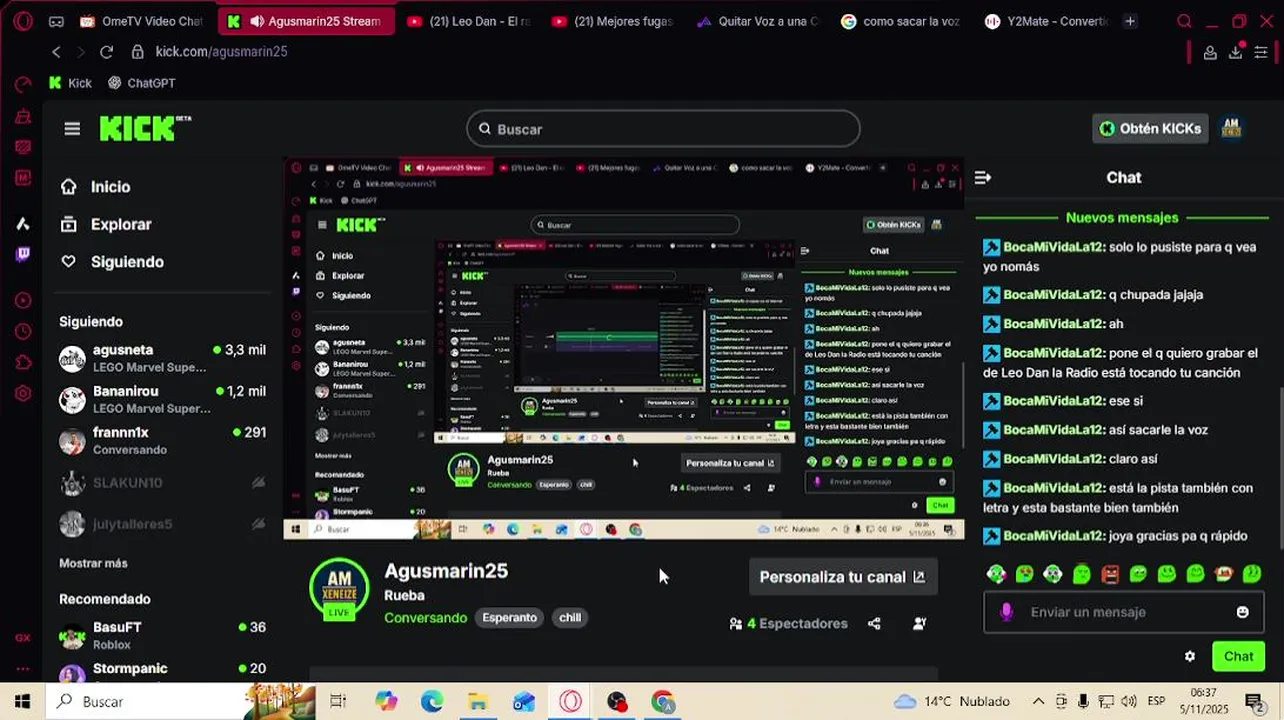The height and width of the screenshot is (720, 1284).
Task: Reload the kick.com page
Action: (106, 52)
